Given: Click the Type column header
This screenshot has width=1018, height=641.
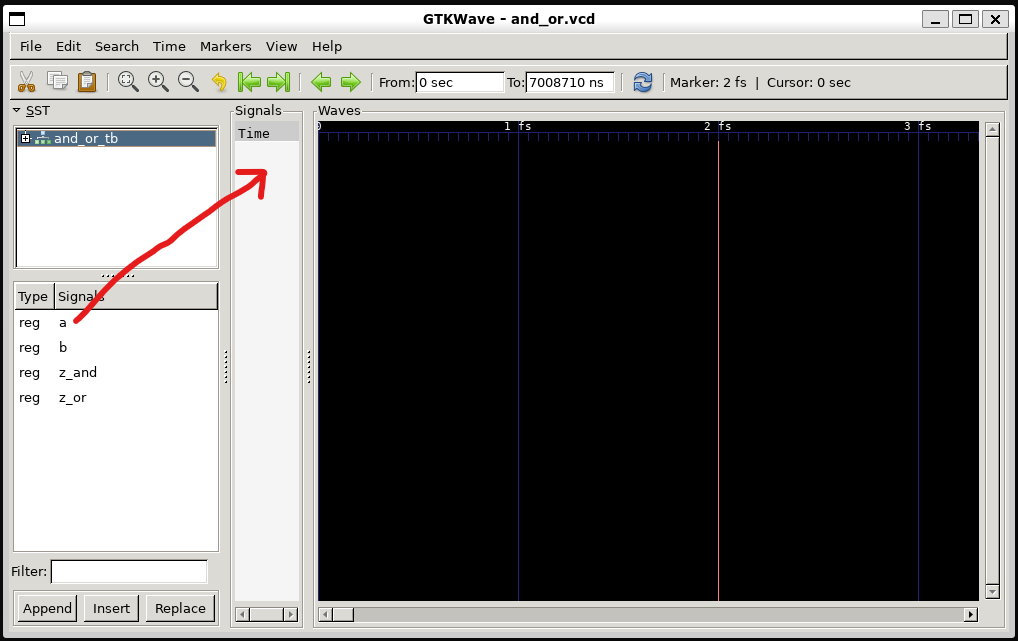Looking at the screenshot, I should tap(34, 296).
